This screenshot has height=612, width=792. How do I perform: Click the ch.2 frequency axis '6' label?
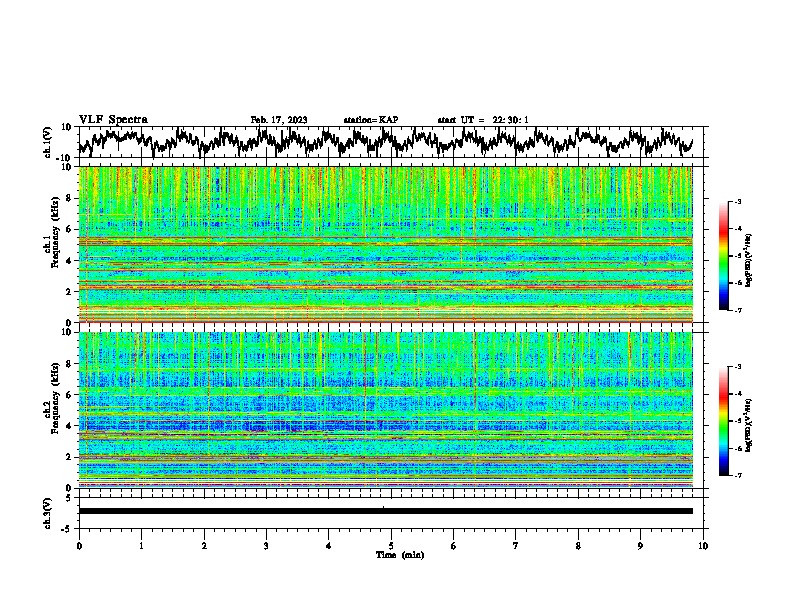pyautogui.click(x=69, y=395)
